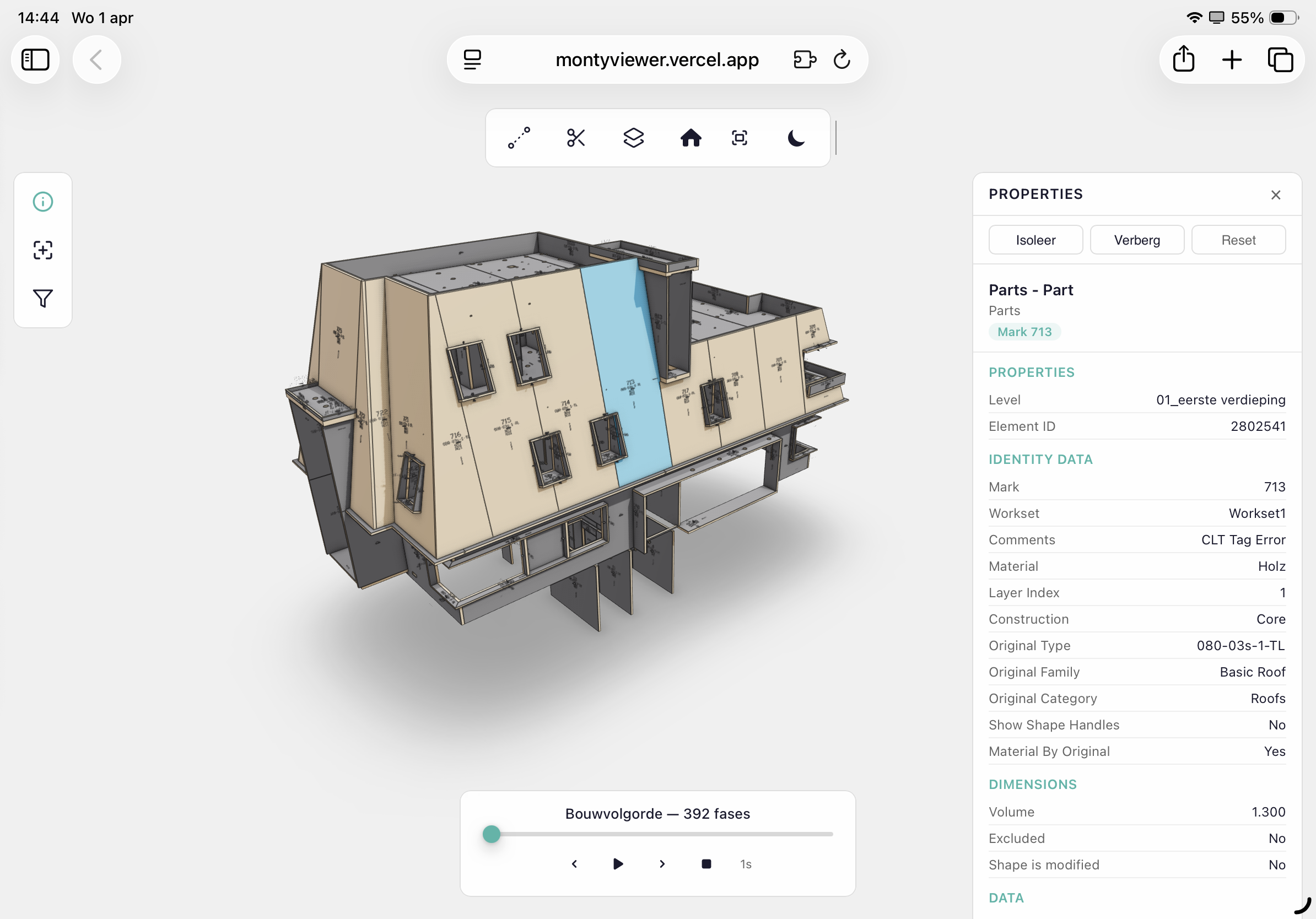Toggle the info properties panel icon
Screen dimensions: 1316x919
43,202
